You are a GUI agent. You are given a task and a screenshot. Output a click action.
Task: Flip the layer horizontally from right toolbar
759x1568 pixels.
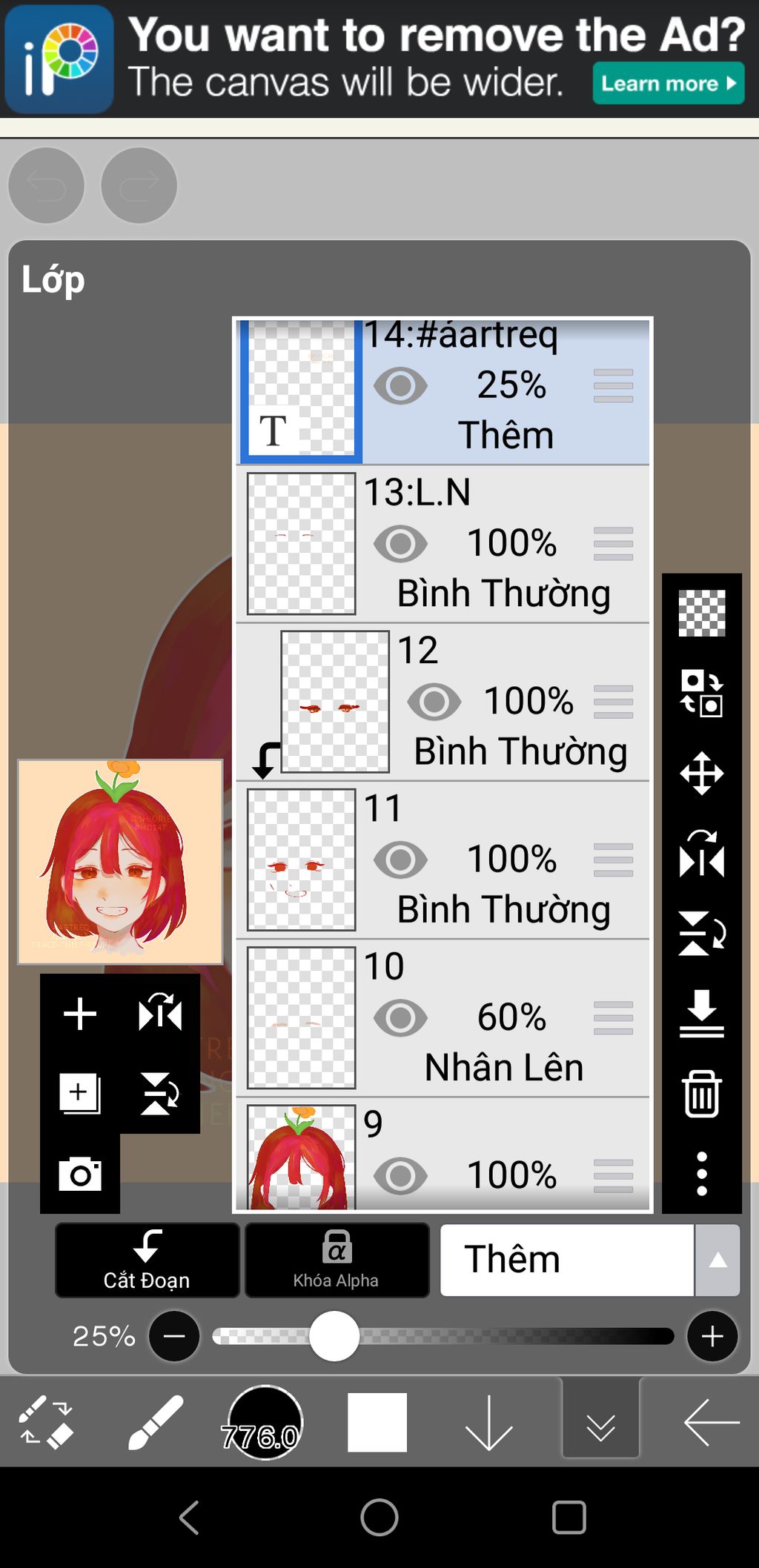point(701,854)
